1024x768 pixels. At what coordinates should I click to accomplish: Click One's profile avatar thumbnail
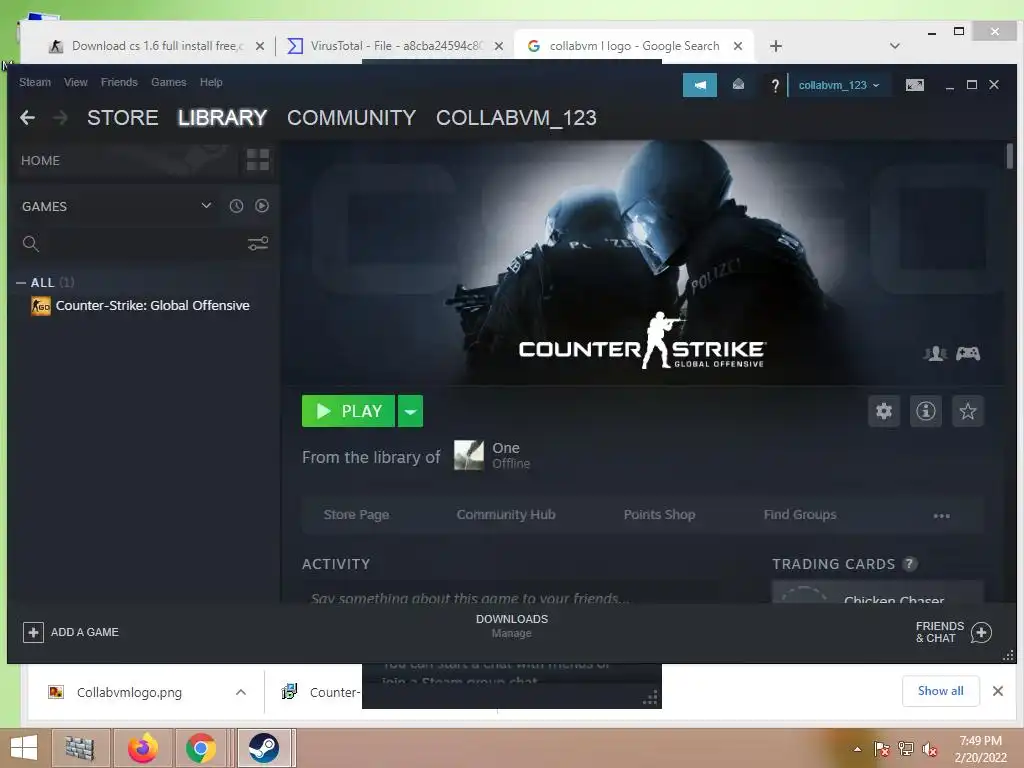tap(469, 455)
